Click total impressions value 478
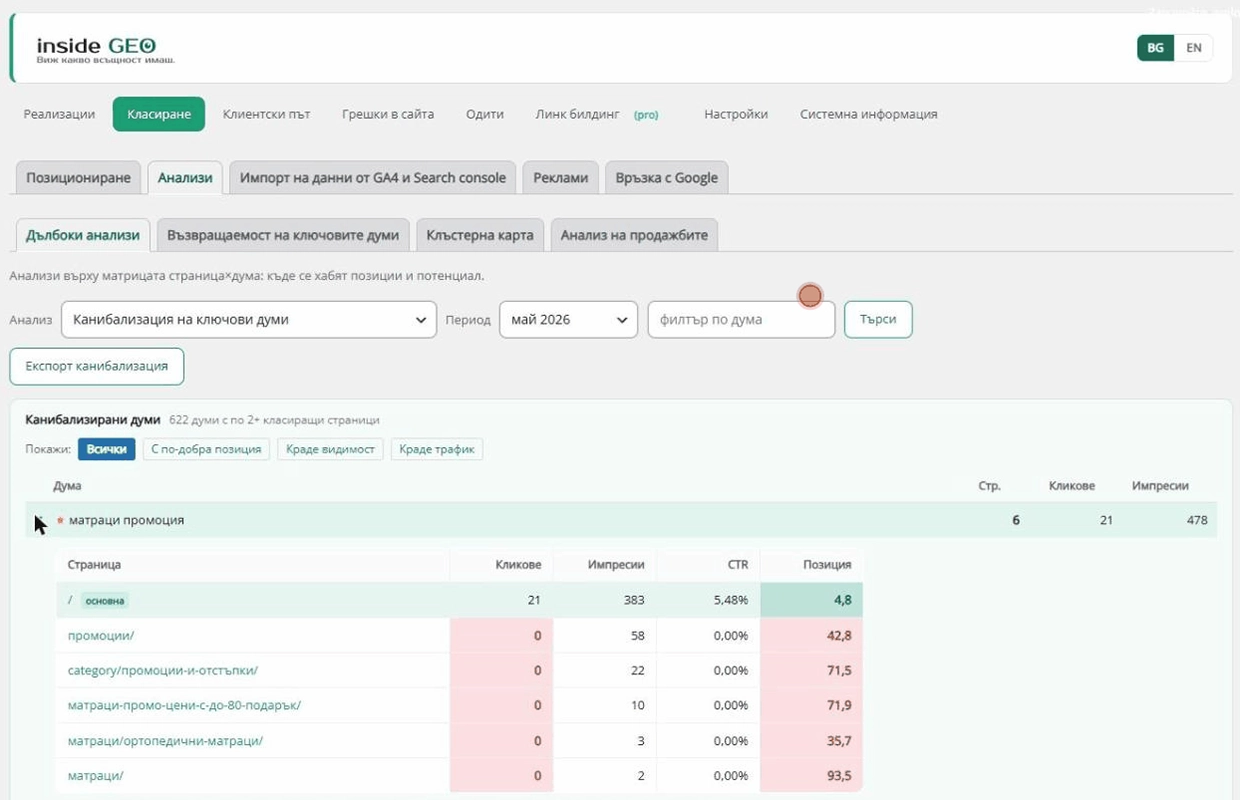The width and height of the screenshot is (1240, 800). (x=1196, y=520)
